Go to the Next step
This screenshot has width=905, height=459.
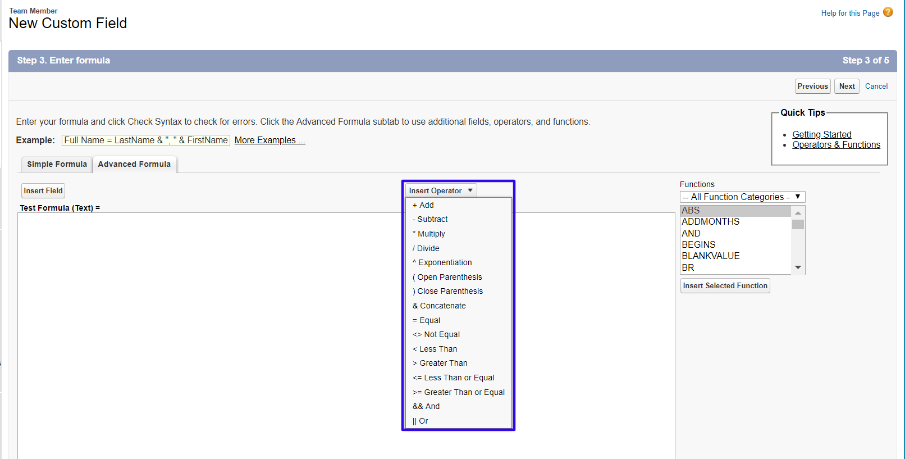tap(847, 86)
